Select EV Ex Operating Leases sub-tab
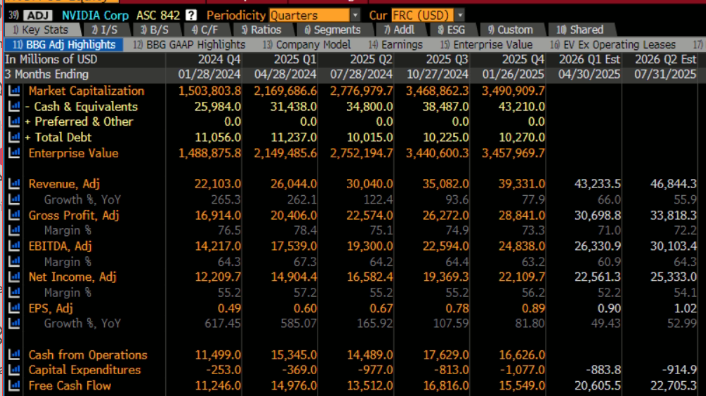706x396 pixels. (613, 45)
